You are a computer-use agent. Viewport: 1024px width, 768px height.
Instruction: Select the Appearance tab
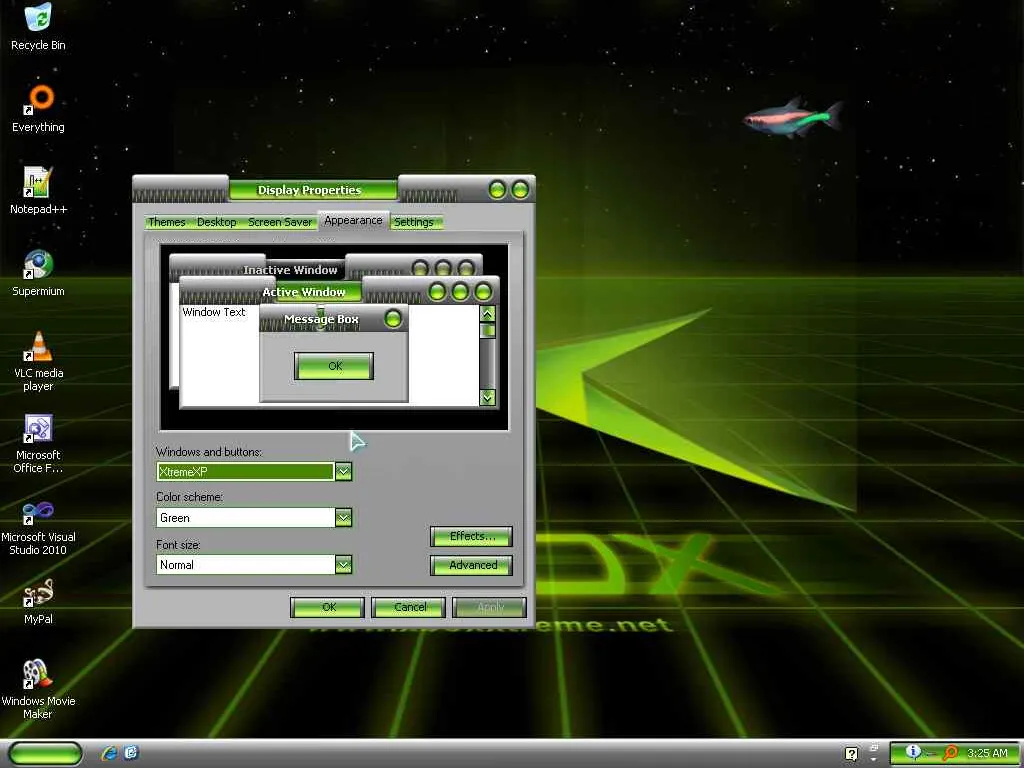pyautogui.click(x=353, y=221)
